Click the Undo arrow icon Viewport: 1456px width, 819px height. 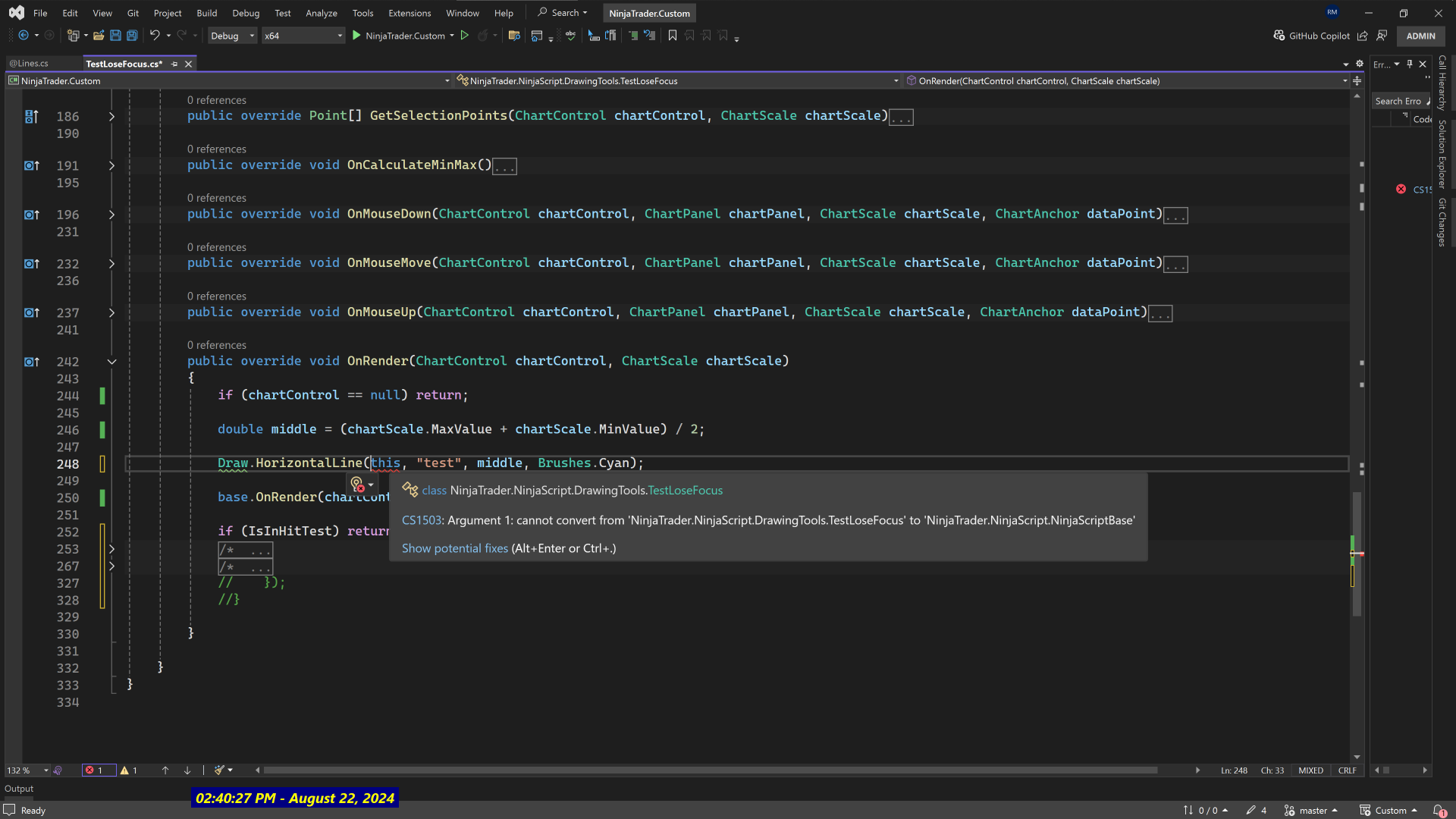tap(155, 36)
